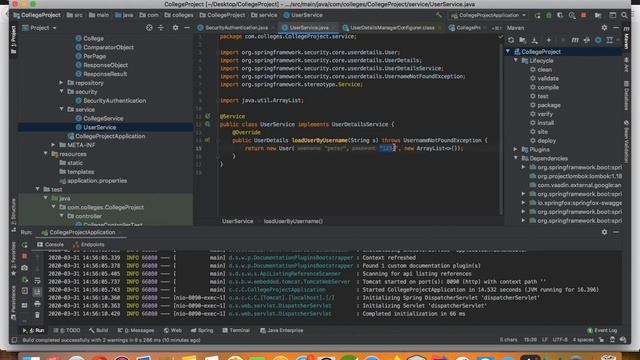
Task: Open the Endpoints tab in Run panel
Action: coord(89,244)
